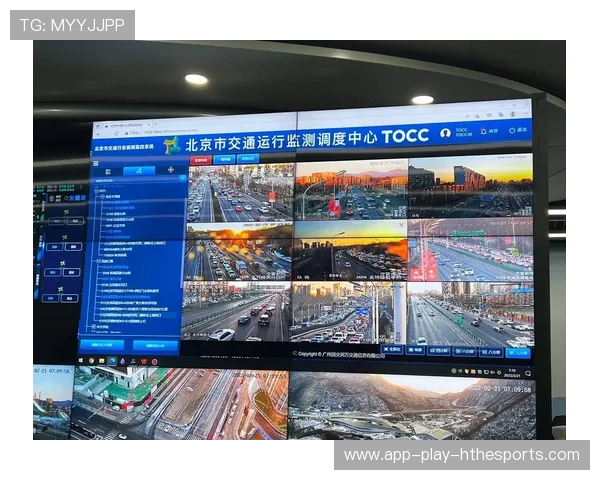
Task: Switch to single-screen layout
Action: pyautogui.click(x=415, y=350)
